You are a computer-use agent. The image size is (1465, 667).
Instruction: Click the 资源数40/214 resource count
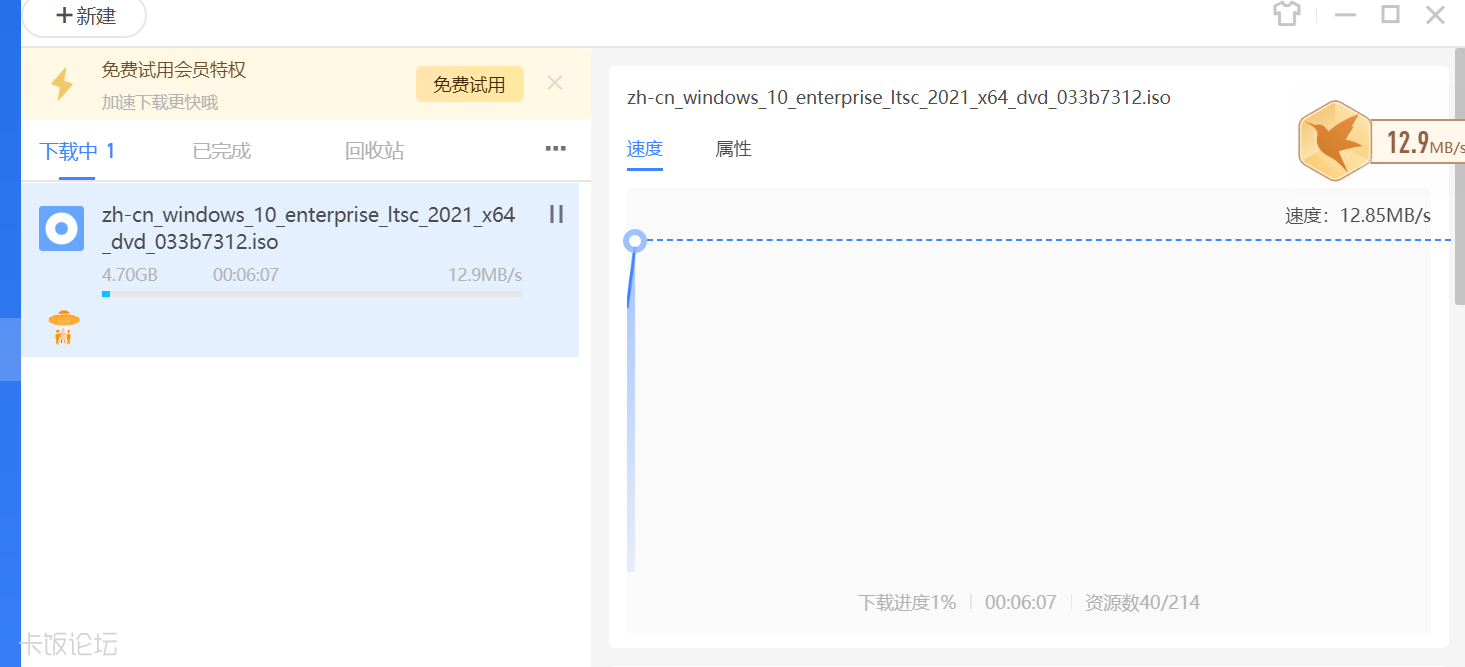(1142, 603)
